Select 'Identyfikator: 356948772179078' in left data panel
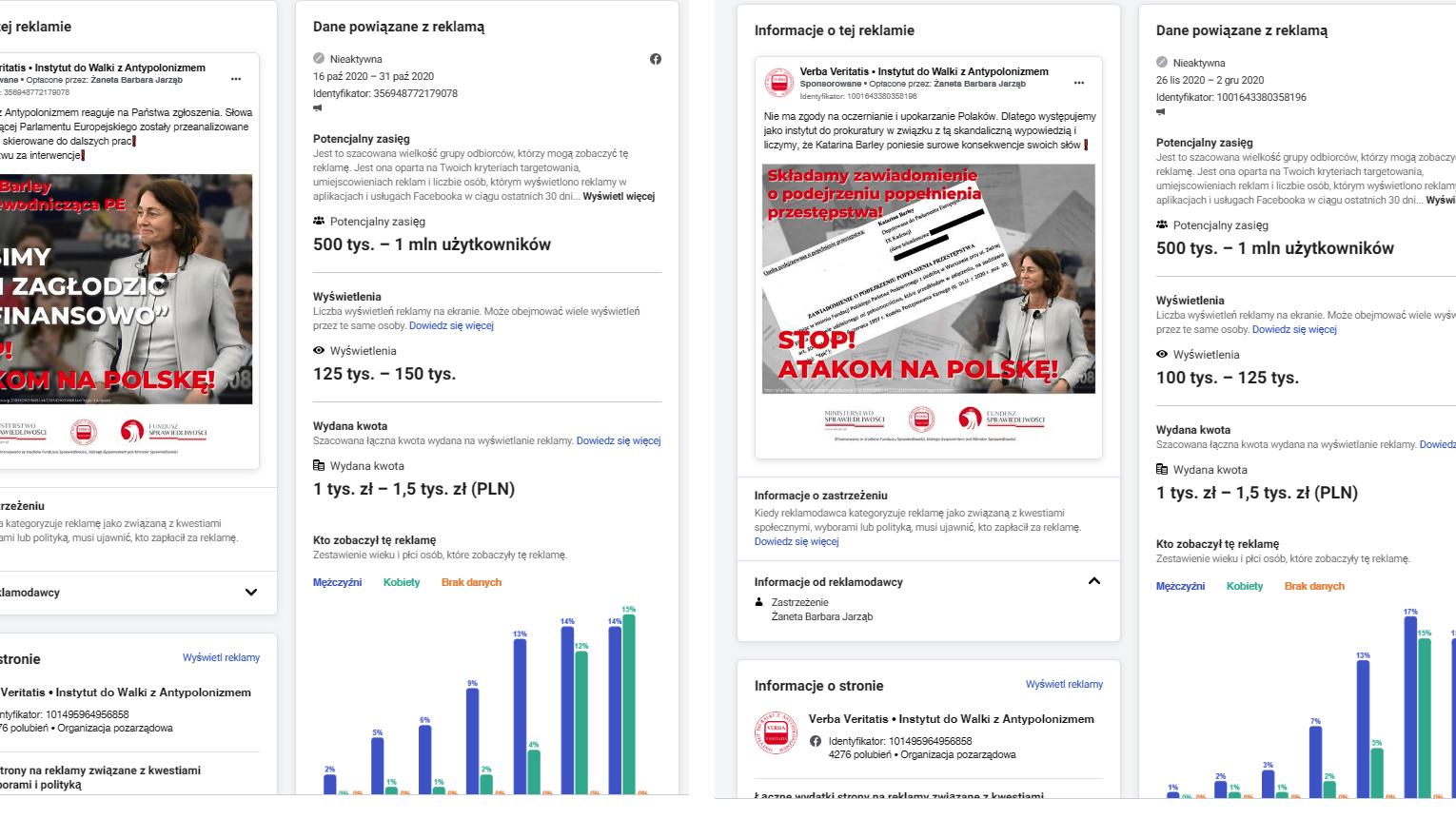Viewport: 1456px width, 819px height. tap(385, 93)
